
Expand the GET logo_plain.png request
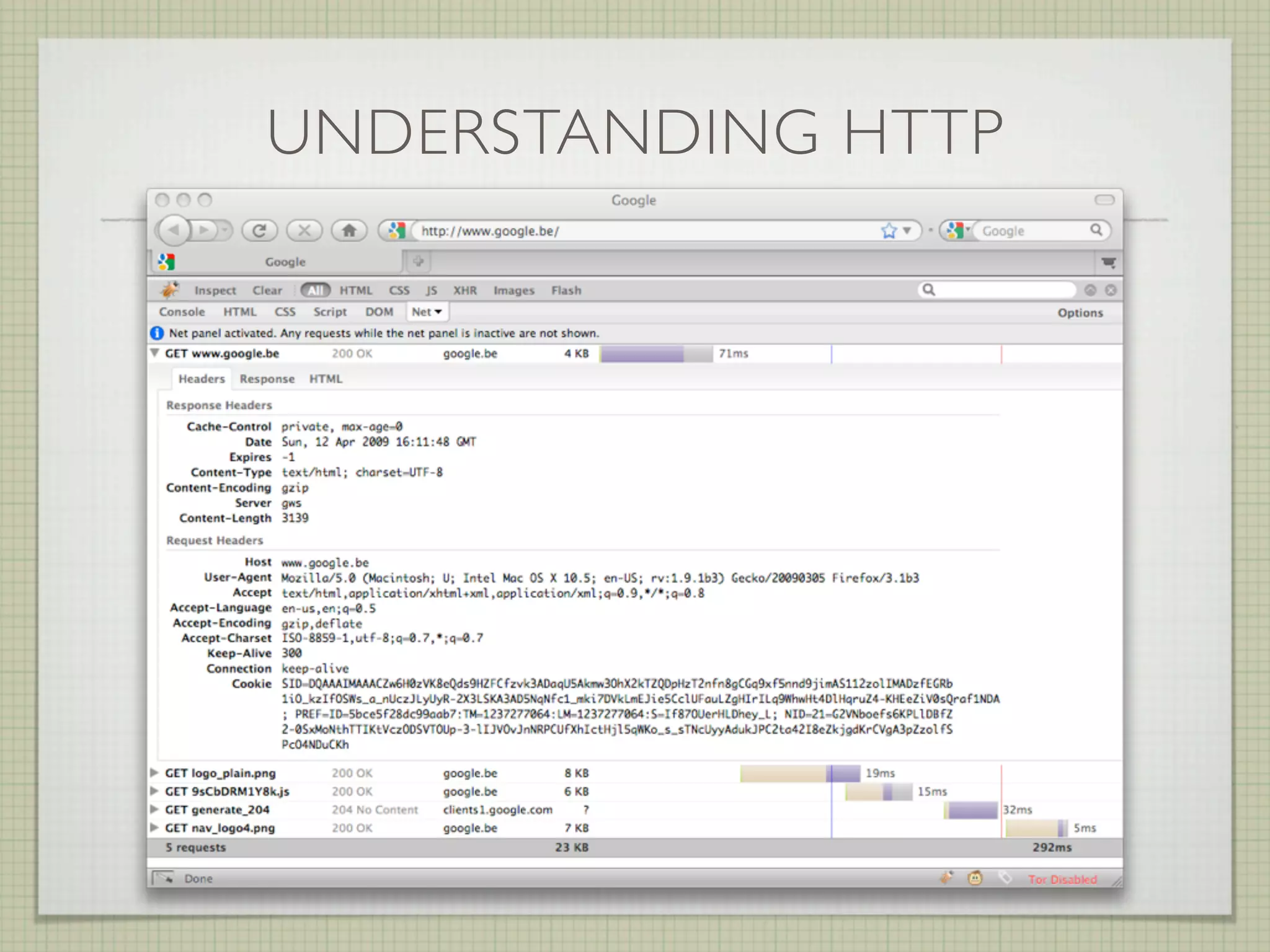(x=154, y=772)
